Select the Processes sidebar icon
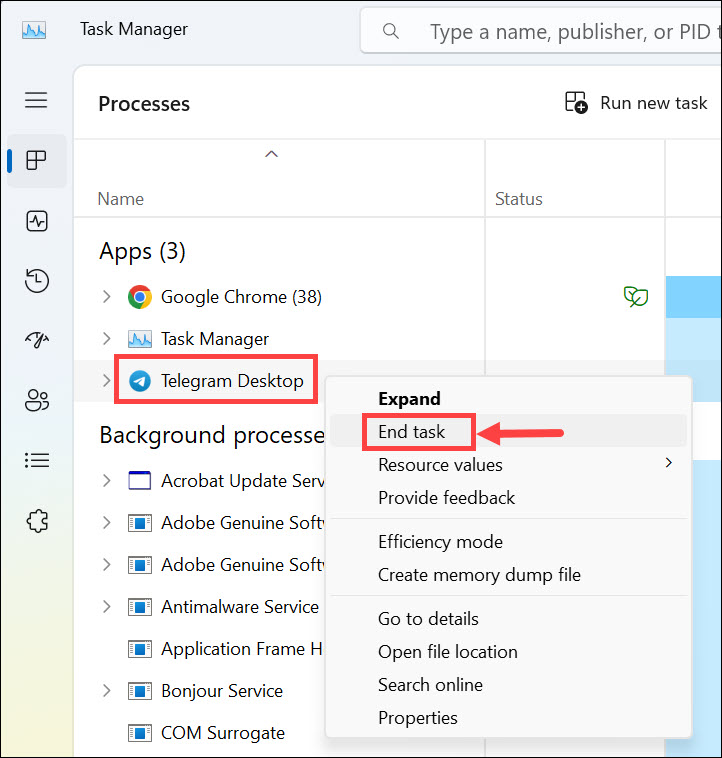722x758 pixels. (37, 161)
